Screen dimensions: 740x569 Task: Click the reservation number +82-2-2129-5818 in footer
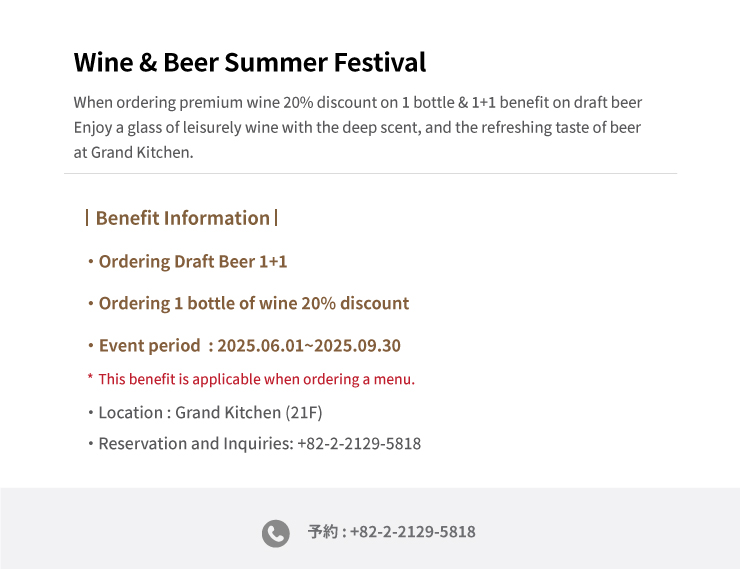click(412, 532)
